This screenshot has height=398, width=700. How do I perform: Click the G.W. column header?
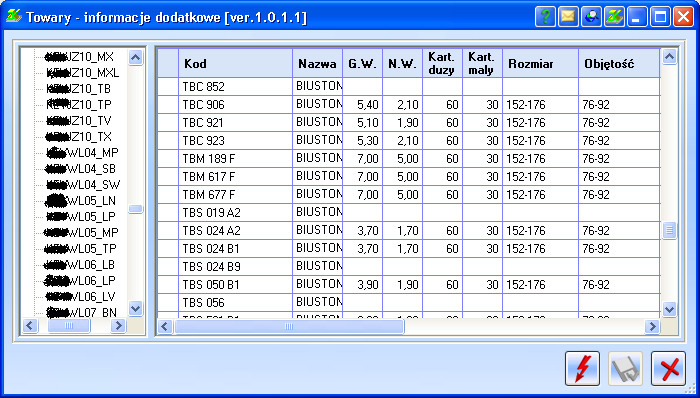coord(362,64)
